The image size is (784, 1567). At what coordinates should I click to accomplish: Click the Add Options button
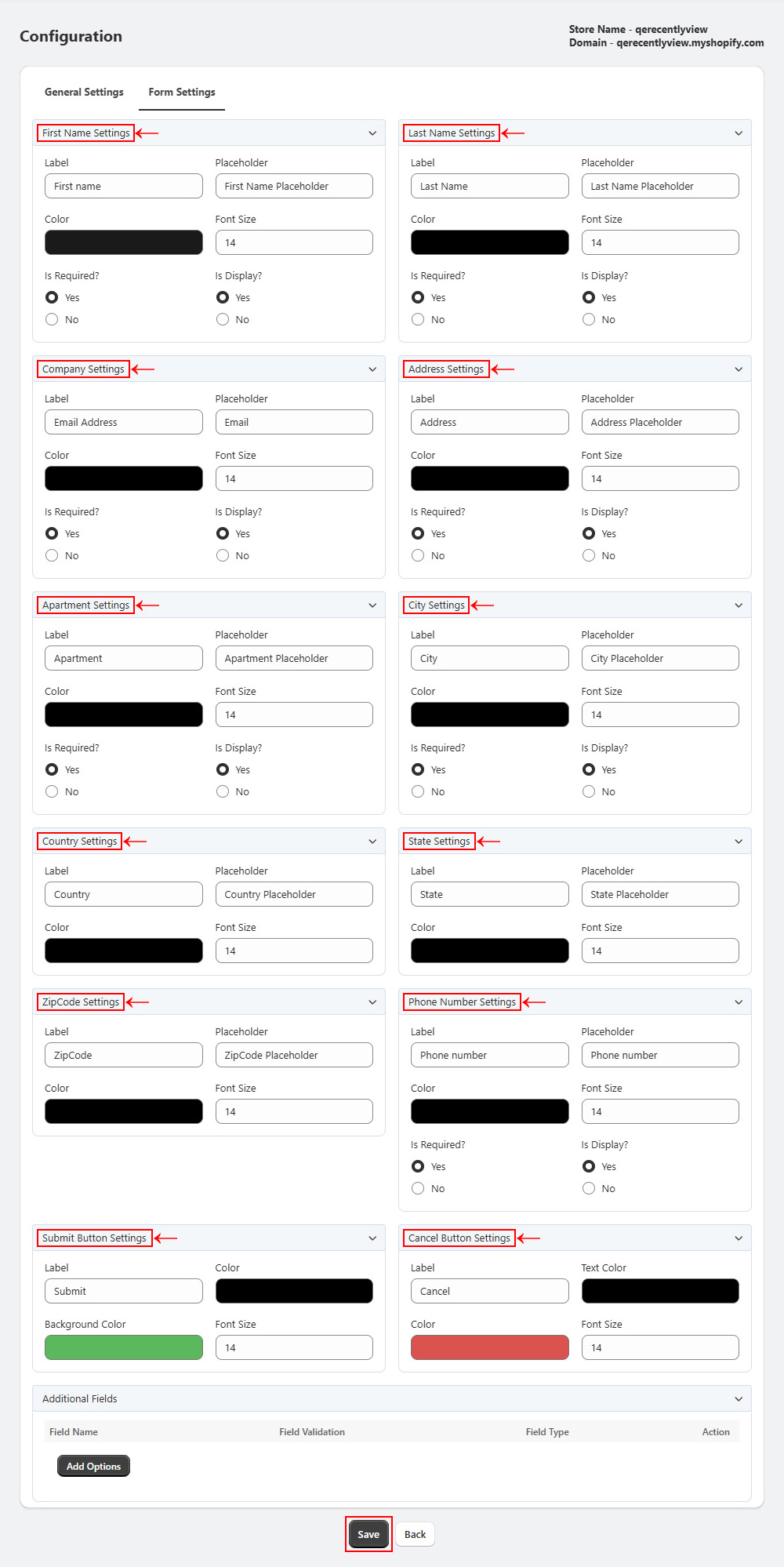click(93, 1466)
